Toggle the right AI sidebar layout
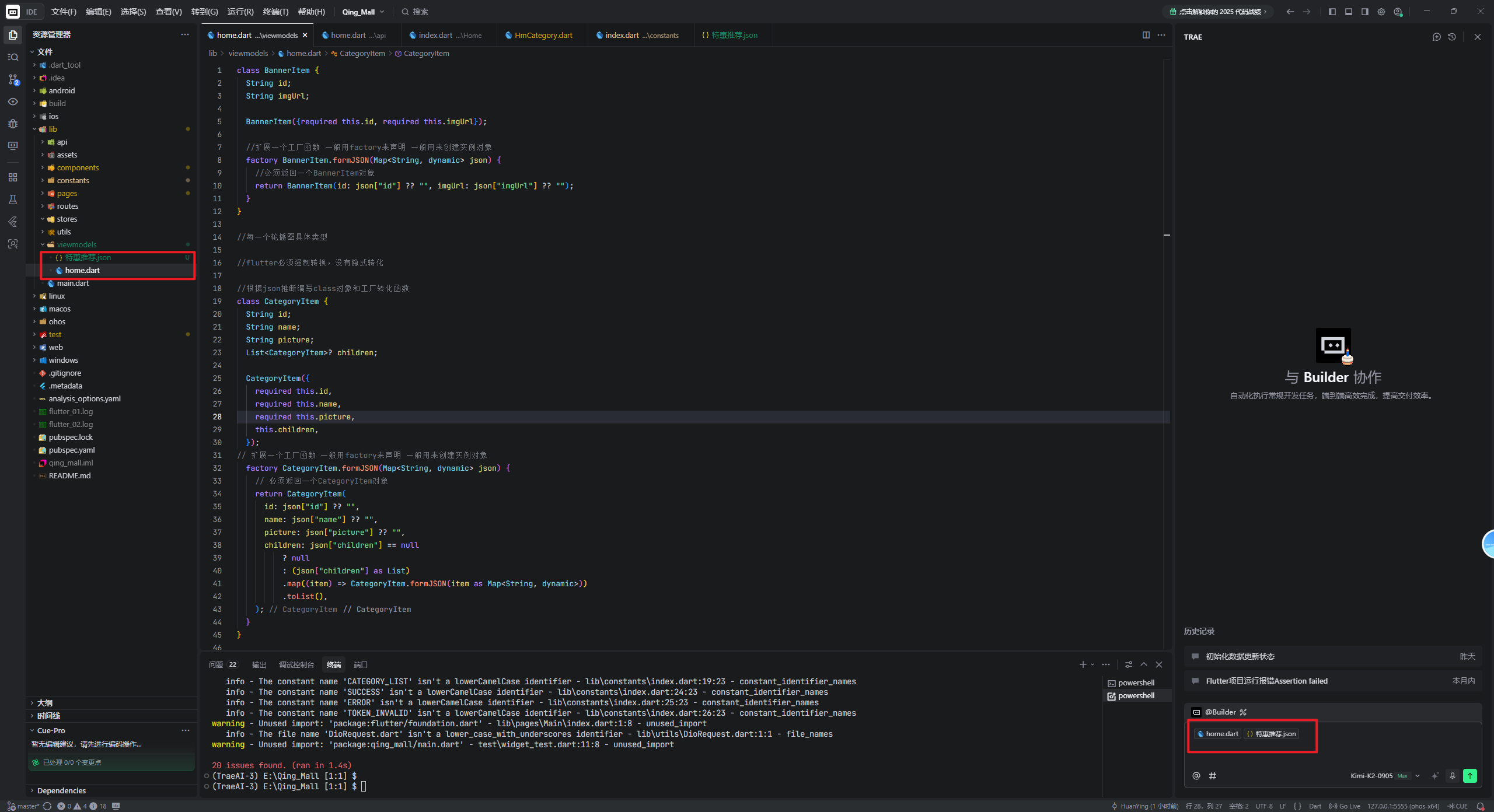Image resolution: width=1494 pixels, height=812 pixels. 1365,12
